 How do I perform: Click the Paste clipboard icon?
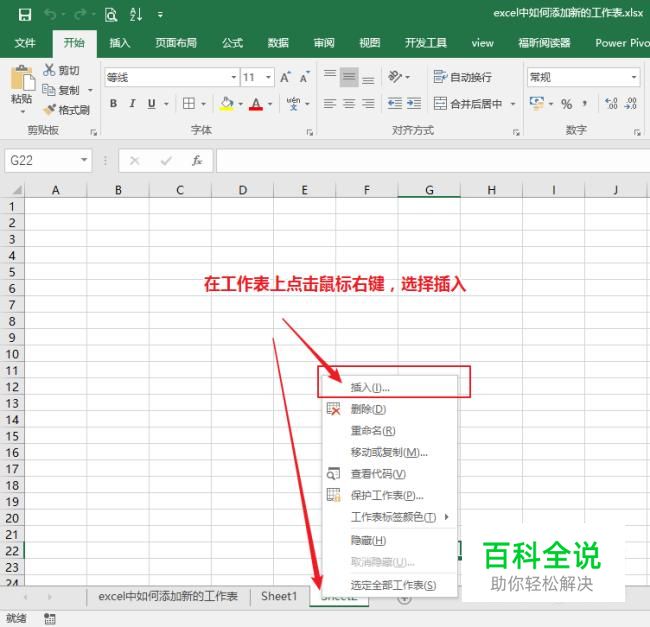pos(22,79)
